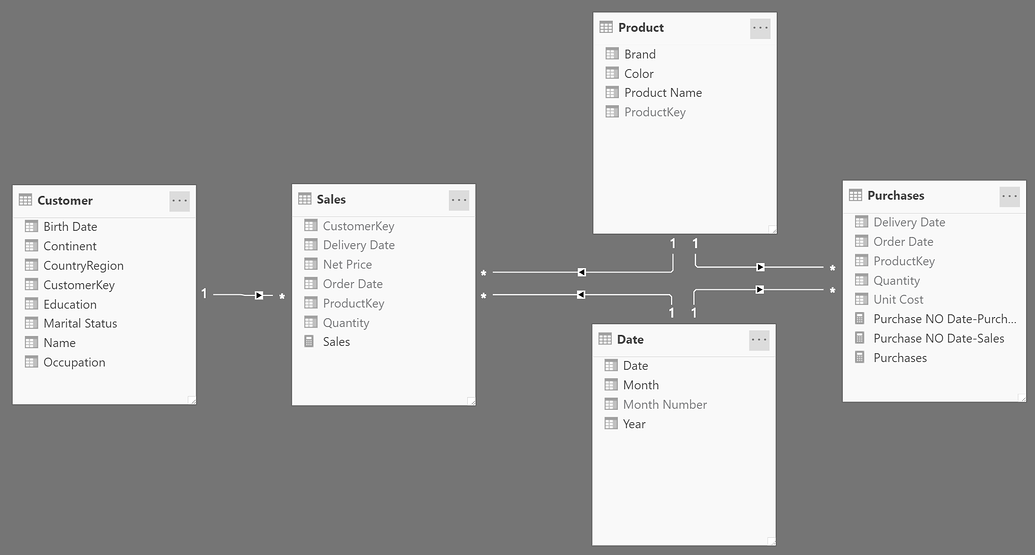Click the Sales measure calculator icon

[309, 342]
